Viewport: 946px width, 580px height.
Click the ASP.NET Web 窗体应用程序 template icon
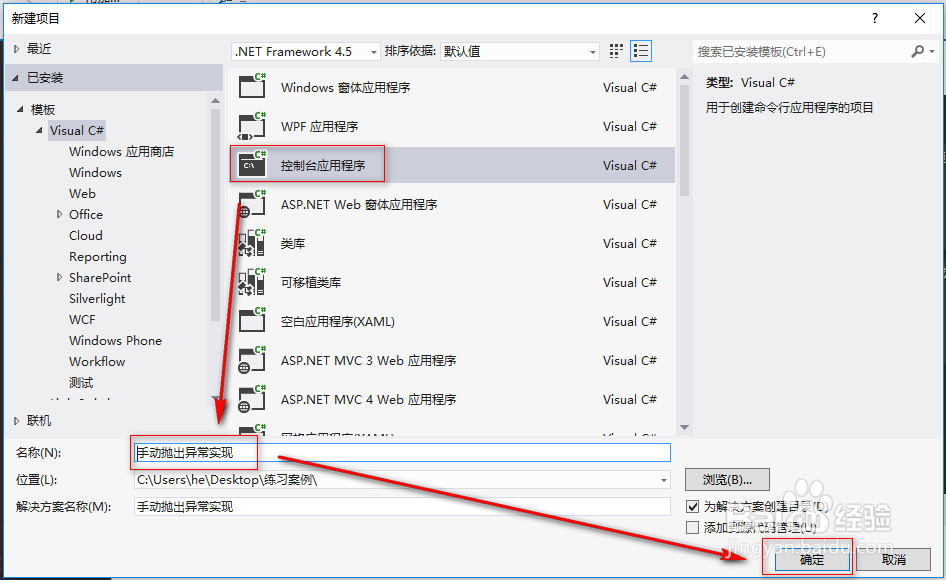click(x=252, y=203)
